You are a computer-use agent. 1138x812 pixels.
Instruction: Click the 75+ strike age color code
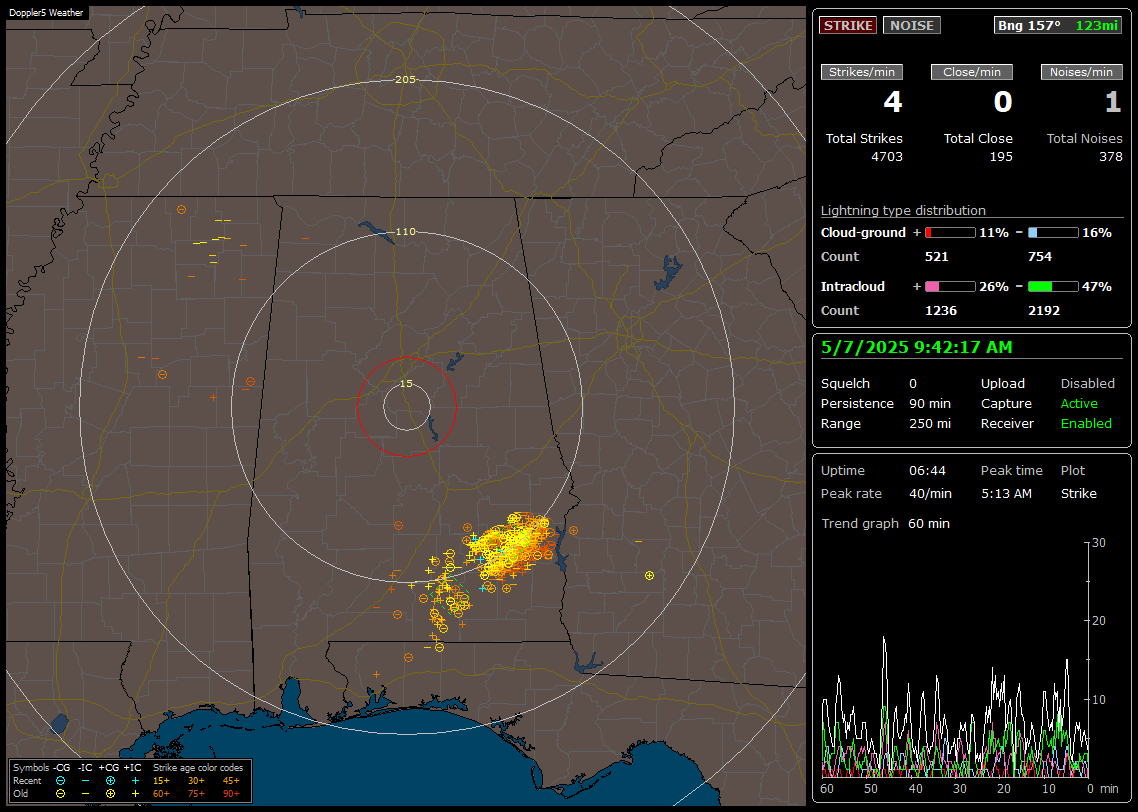pos(196,794)
